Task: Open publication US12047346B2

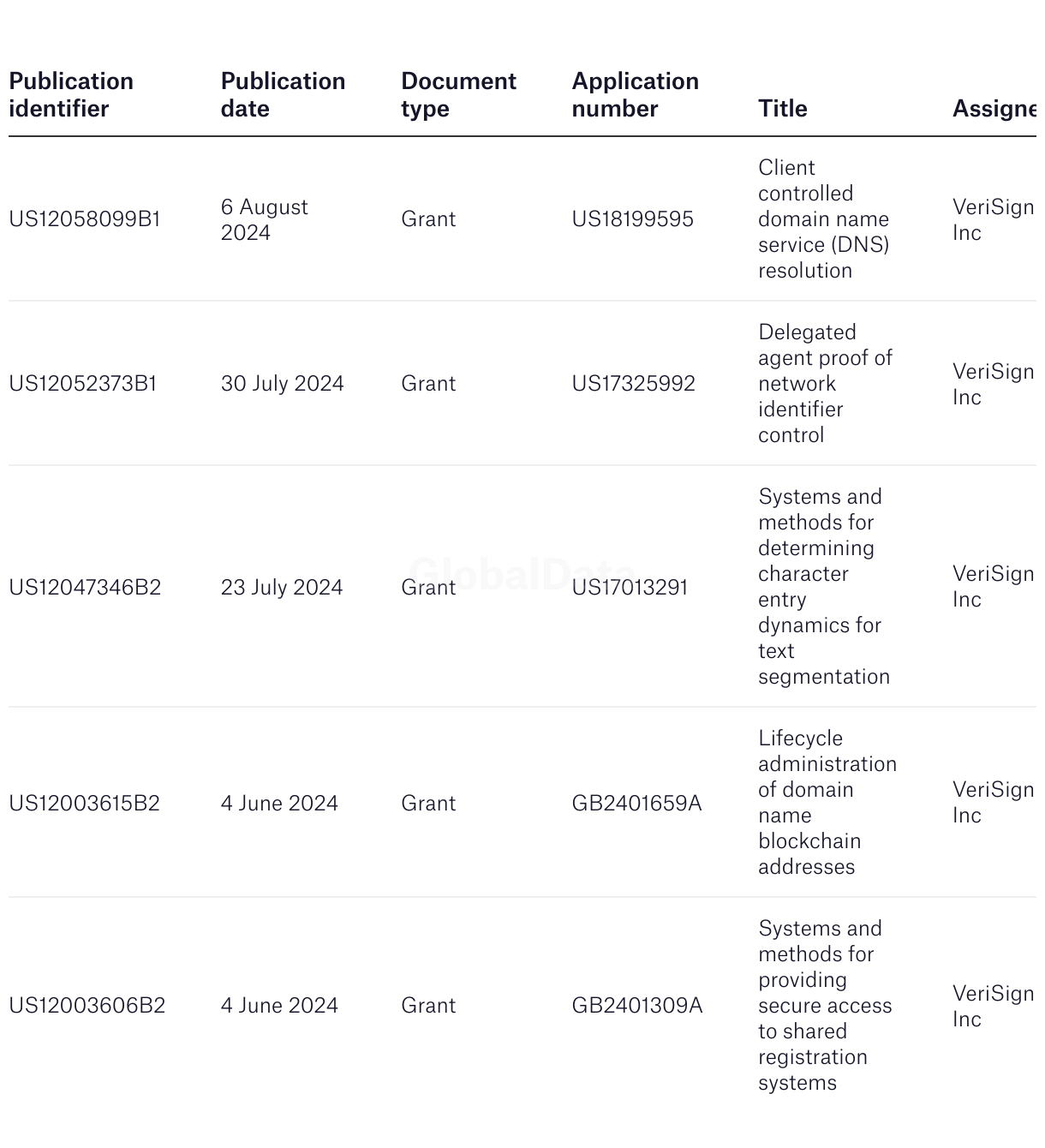Action: coord(85,588)
